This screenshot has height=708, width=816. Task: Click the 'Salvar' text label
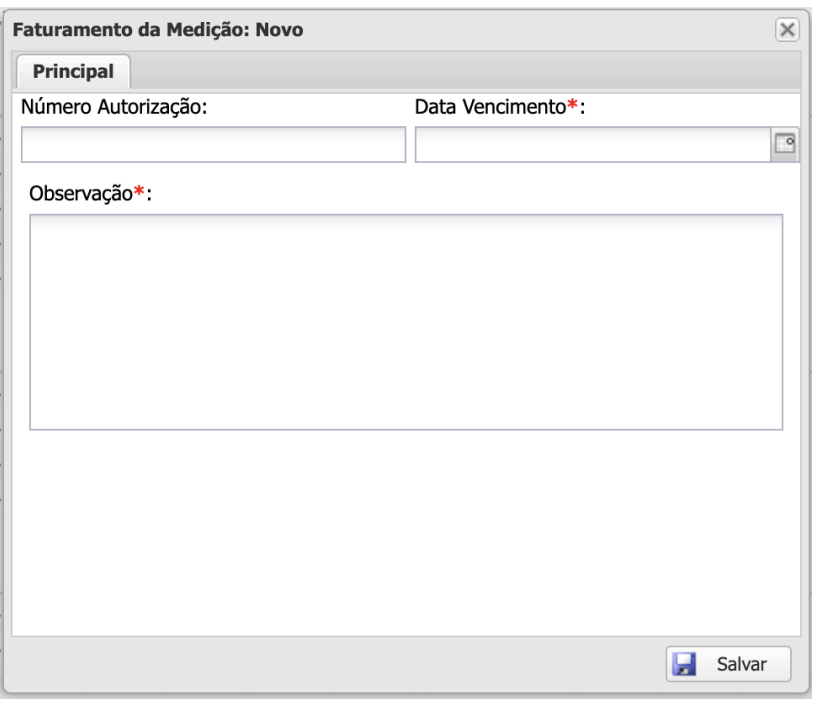[742, 664]
